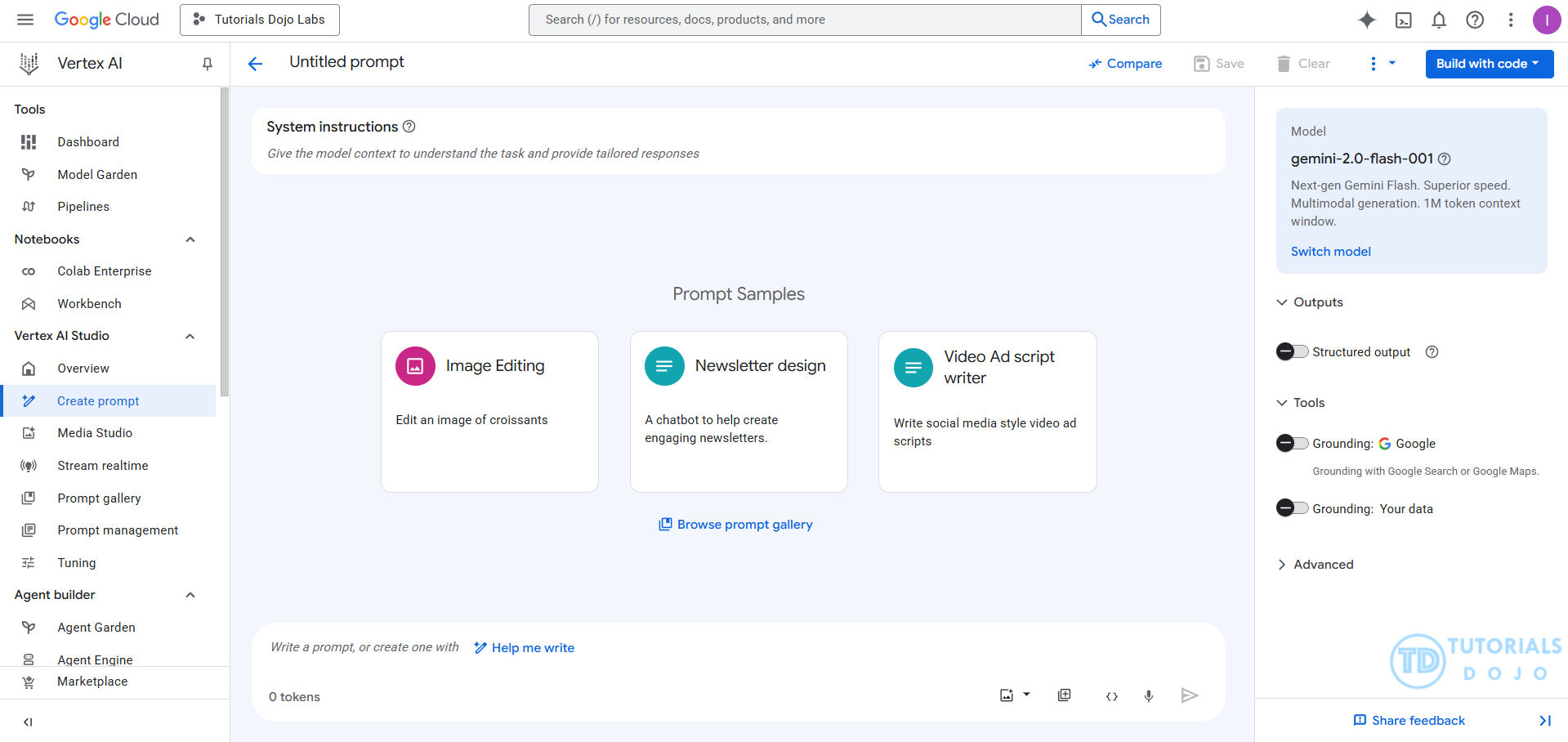This screenshot has width=1568, height=742.
Task: Click the Switch model link
Action: (x=1330, y=252)
